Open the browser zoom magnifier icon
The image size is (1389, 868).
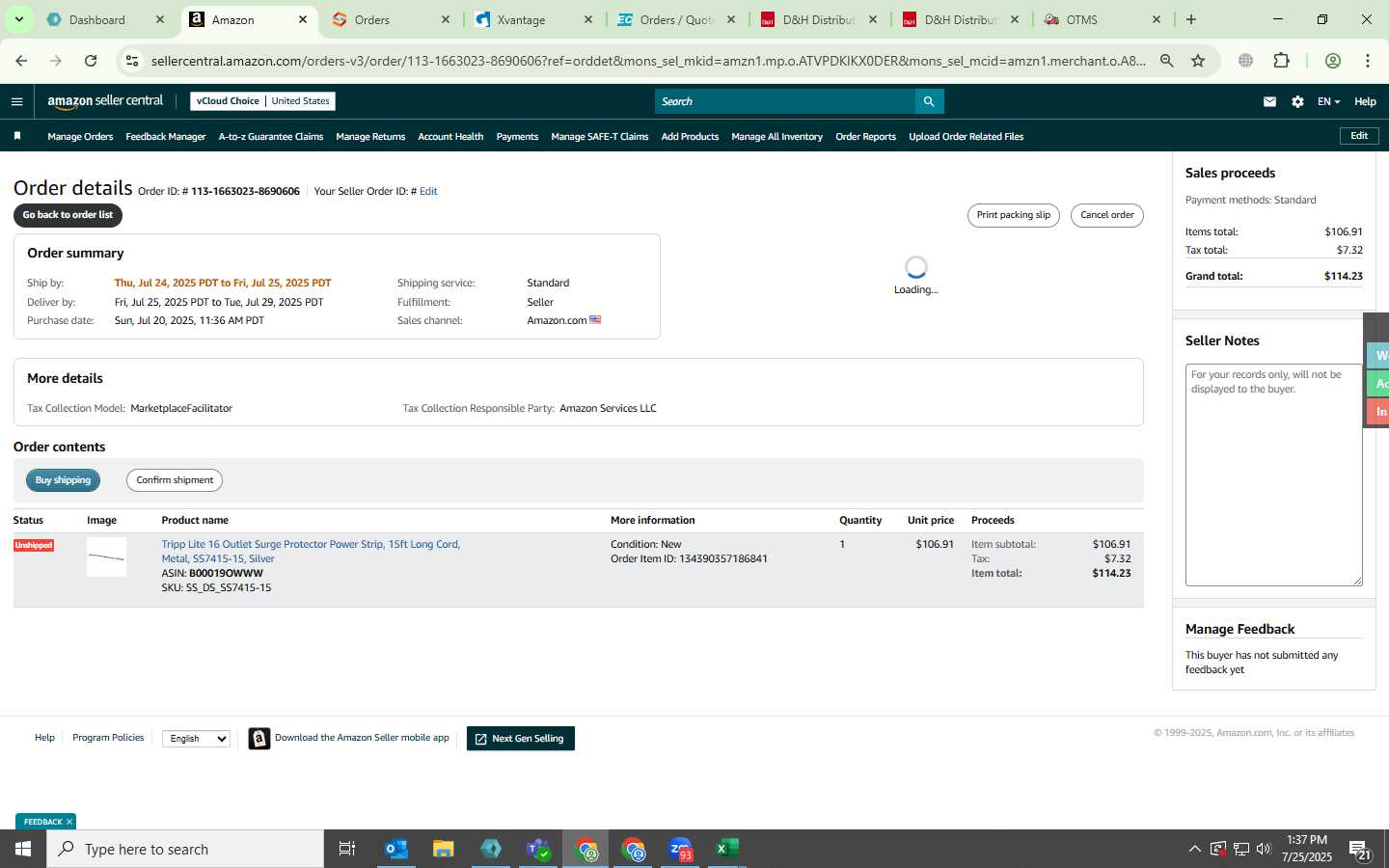(1167, 61)
